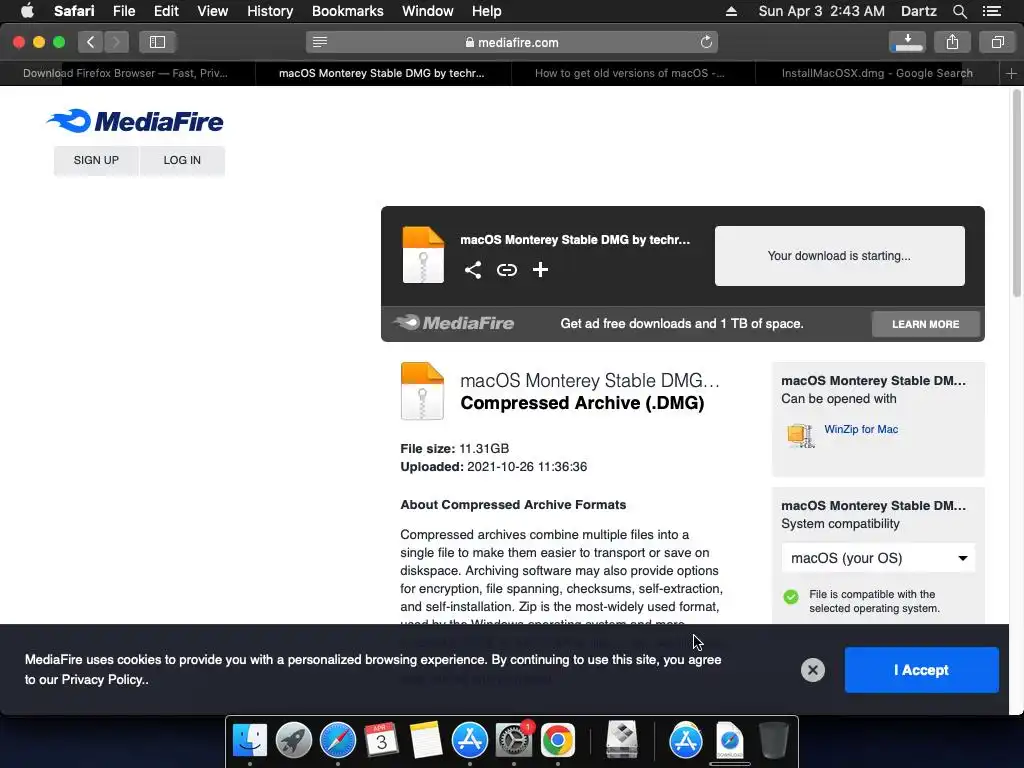Open Safari from the Dock

(338, 740)
